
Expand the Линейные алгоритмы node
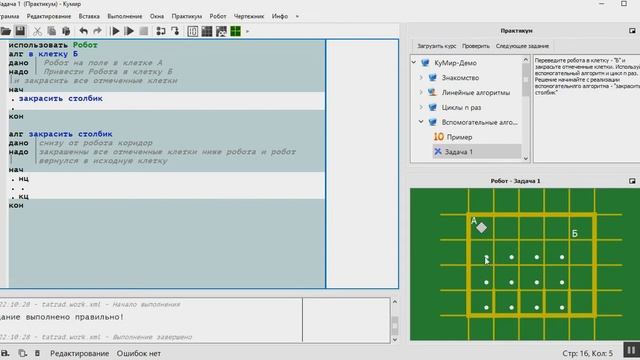point(421,92)
